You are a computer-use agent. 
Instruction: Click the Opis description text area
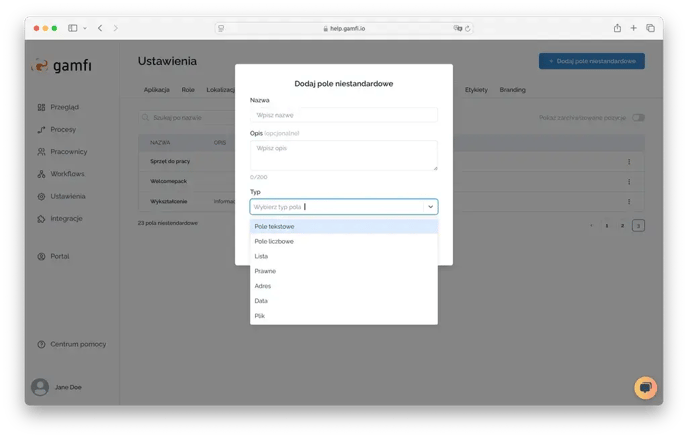pos(343,155)
